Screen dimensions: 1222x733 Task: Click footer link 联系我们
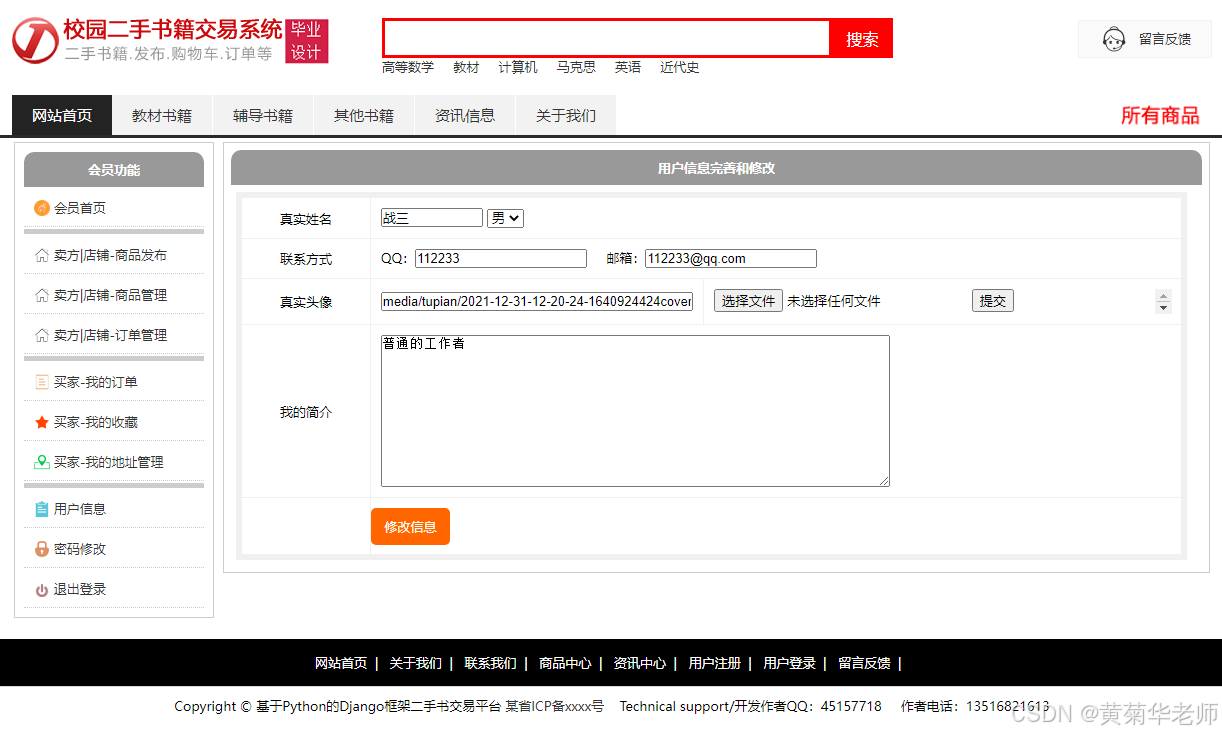(490, 663)
